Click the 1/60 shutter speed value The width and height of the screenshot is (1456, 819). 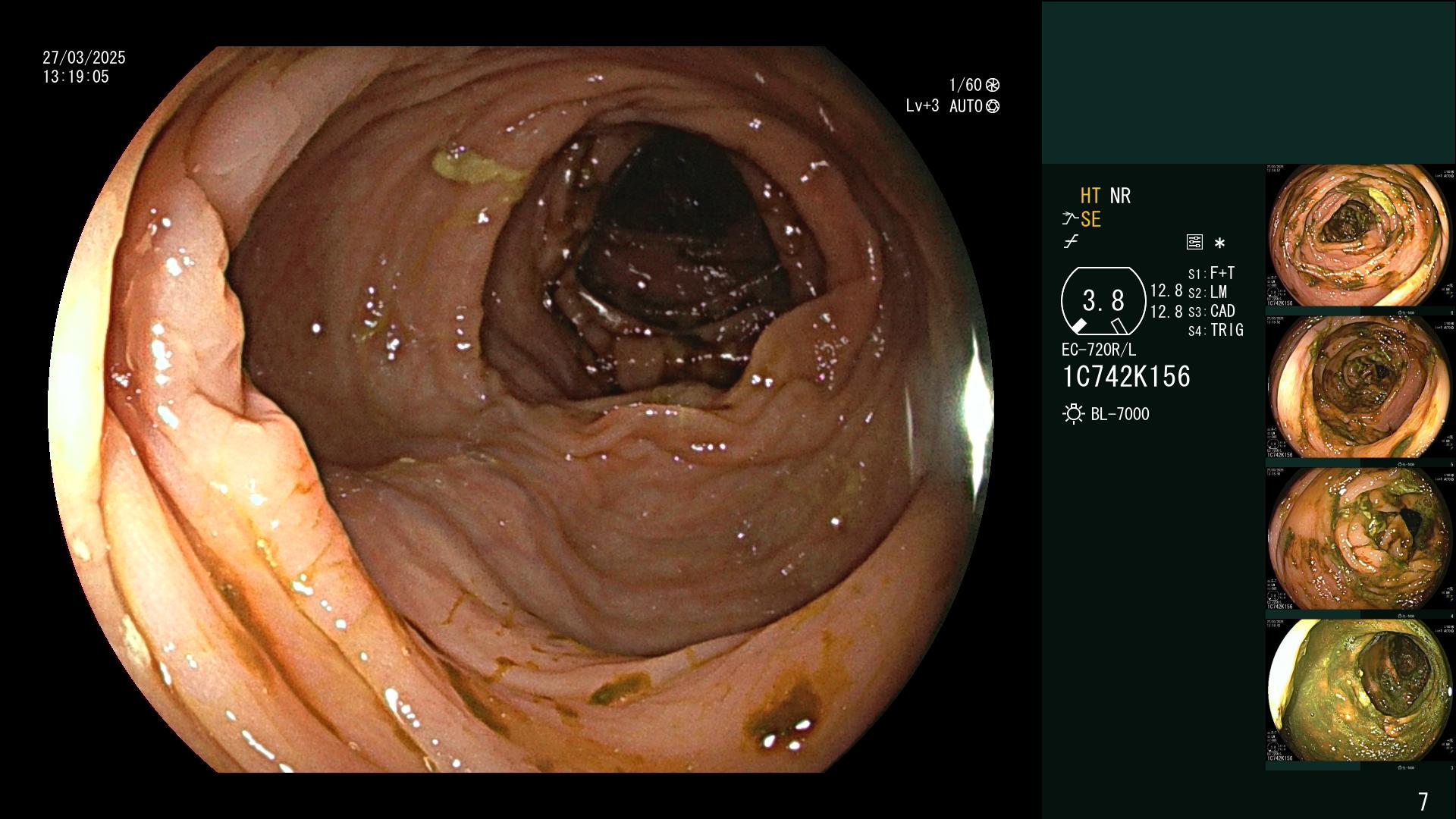pyautogui.click(x=965, y=85)
